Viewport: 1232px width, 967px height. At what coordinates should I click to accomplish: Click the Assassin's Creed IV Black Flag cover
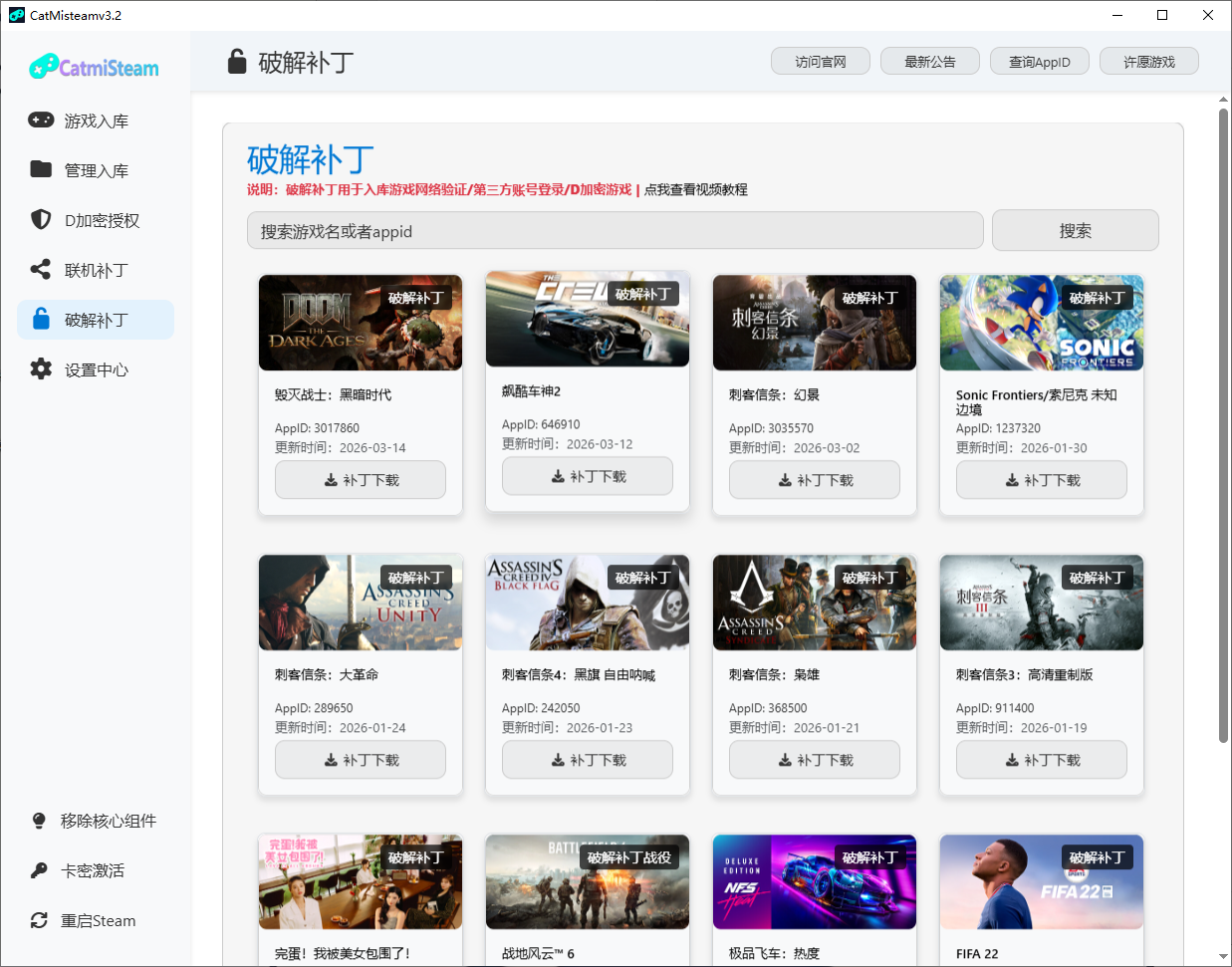click(588, 603)
